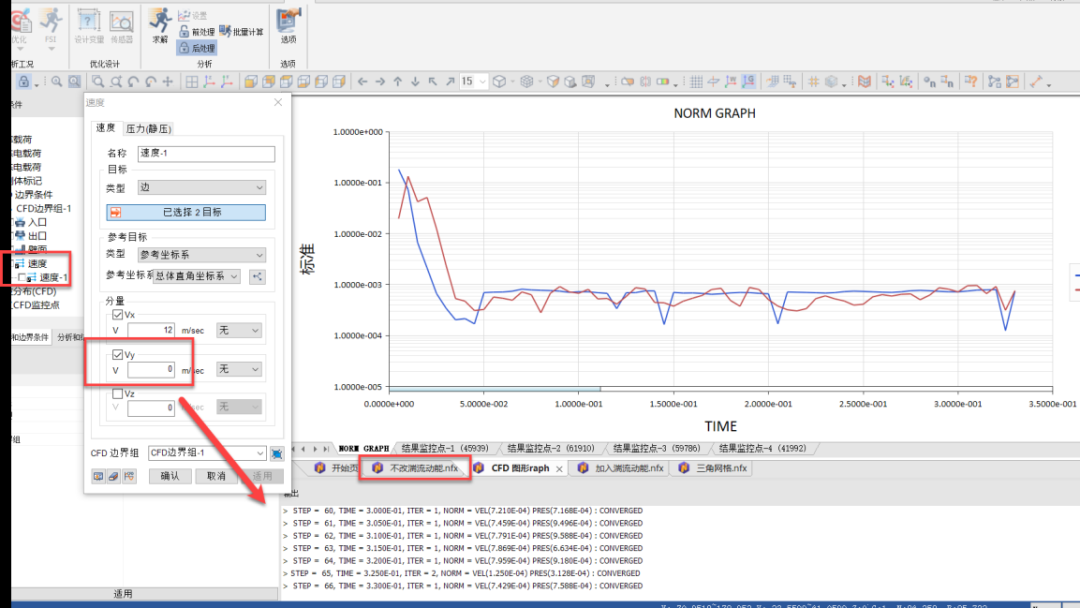Switch to the 压力(静压) tab
1080x608 pixels.
[x=148, y=129]
